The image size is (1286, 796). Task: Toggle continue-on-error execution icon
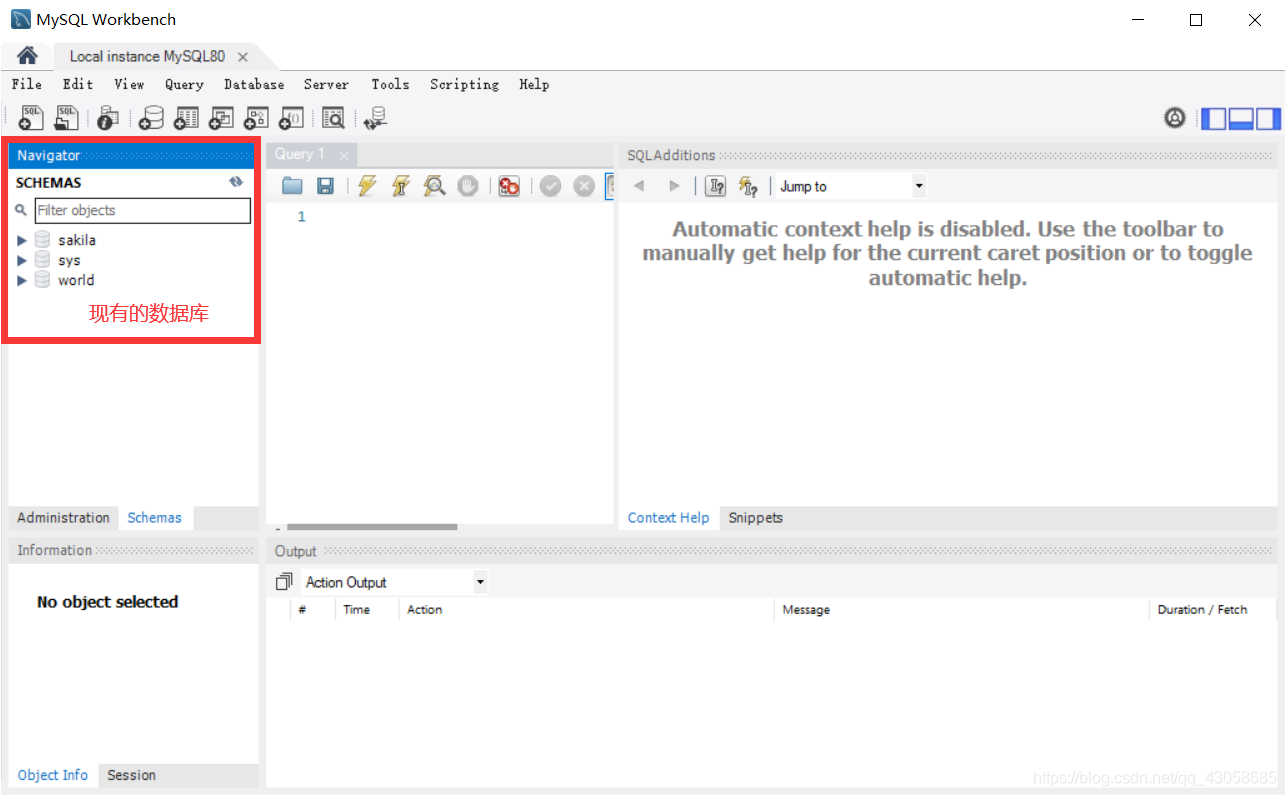click(x=509, y=186)
